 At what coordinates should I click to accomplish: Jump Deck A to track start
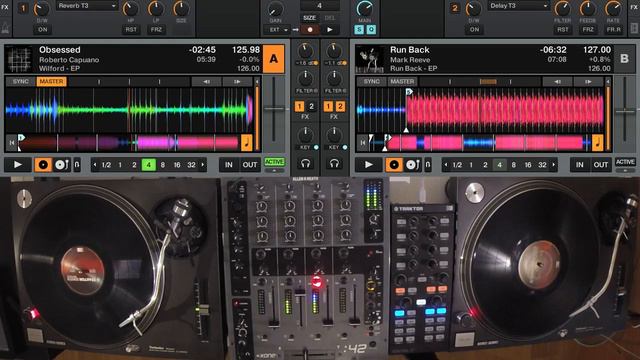pyautogui.click(x=11, y=142)
